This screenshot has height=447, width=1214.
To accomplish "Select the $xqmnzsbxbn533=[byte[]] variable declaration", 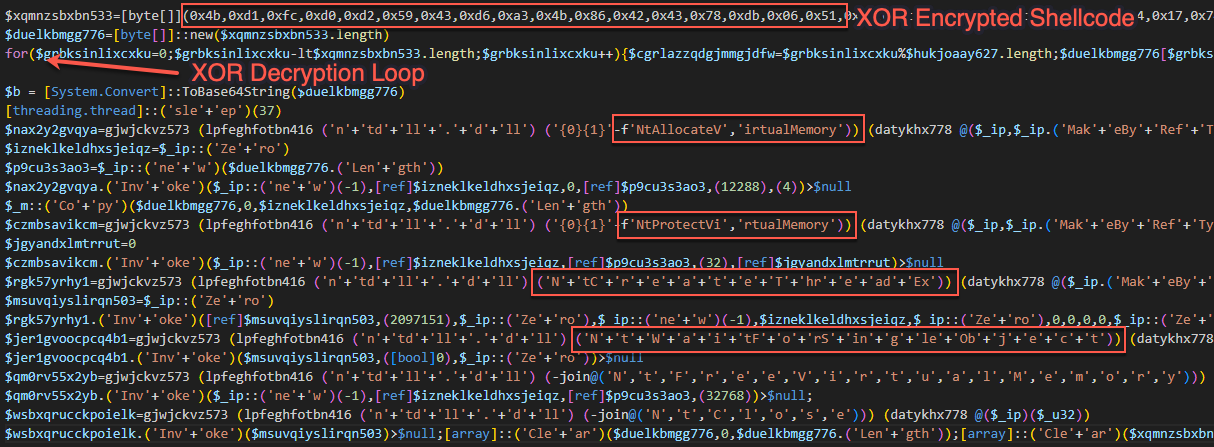I will (92, 18).
